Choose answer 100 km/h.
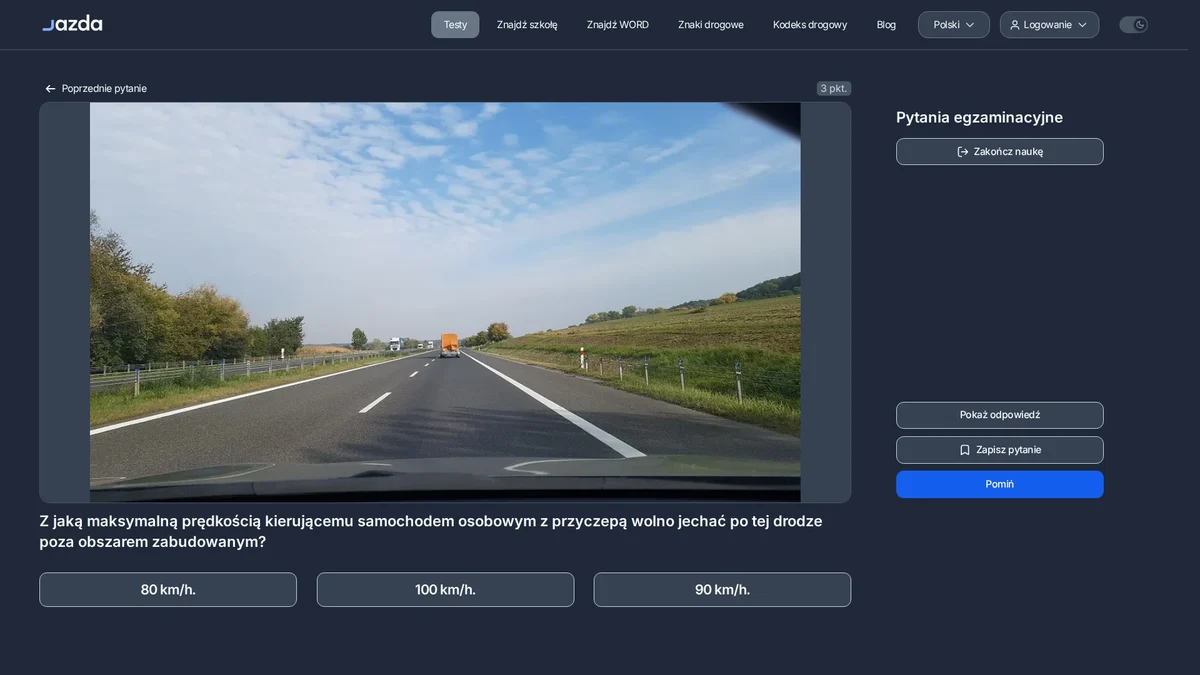 (x=445, y=590)
